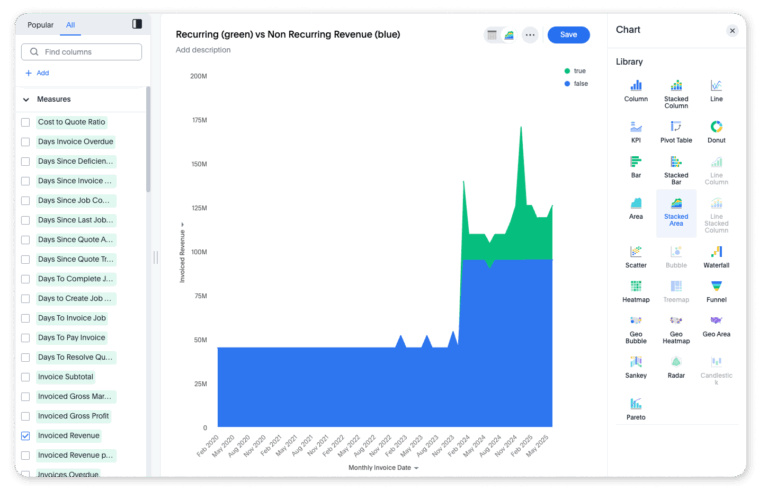This screenshot has width=768, height=499.
Task: Select the Sankey chart icon
Action: pos(635,362)
